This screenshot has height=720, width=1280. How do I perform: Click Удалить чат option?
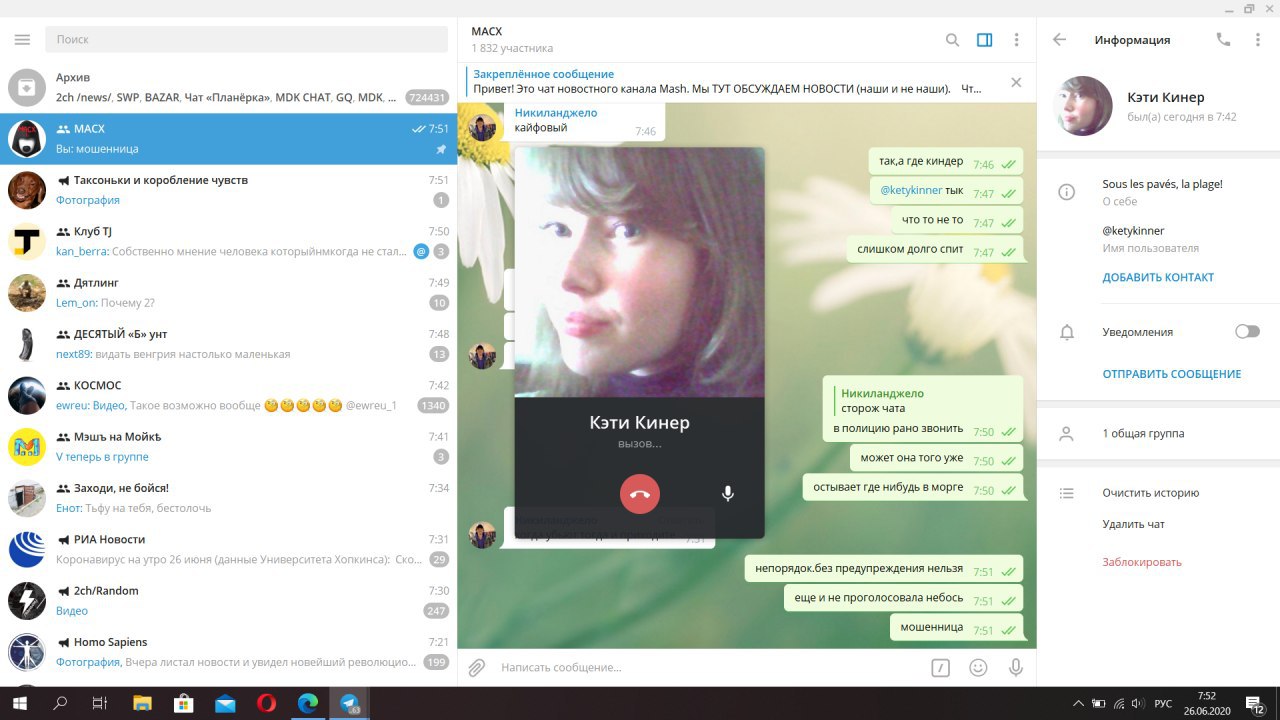coord(1133,524)
